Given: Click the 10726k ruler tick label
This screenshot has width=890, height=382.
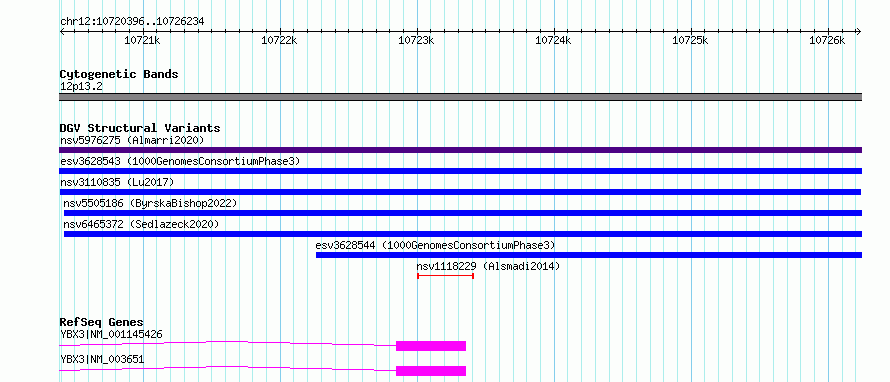Looking at the screenshot, I should [x=828, y=40].
